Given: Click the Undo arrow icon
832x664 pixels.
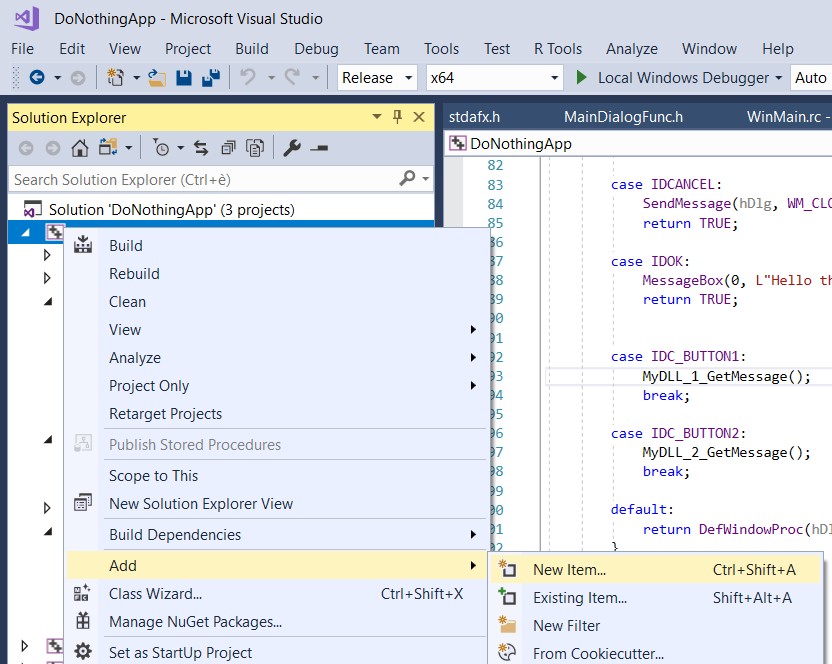Looking at the screenshot, I should (x=248, y=77).
